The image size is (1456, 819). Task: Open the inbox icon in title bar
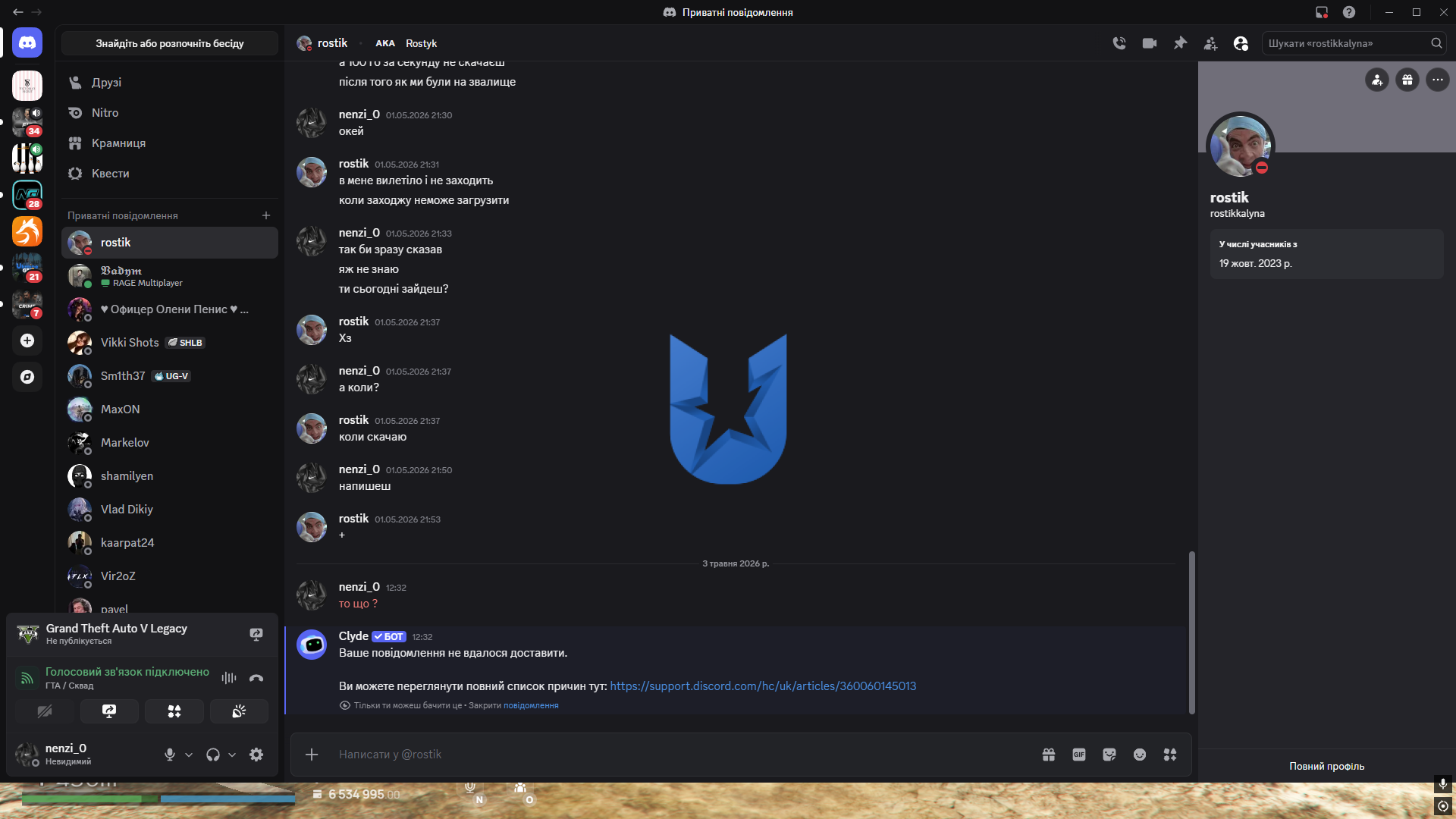click(1322, 12)
